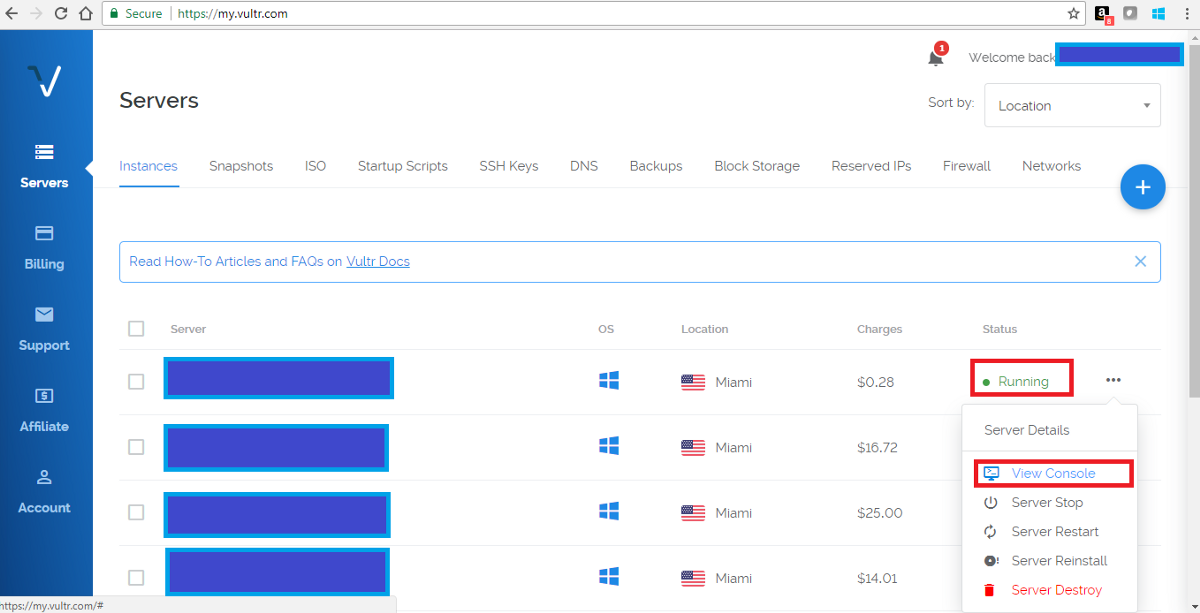Image resolution: width=1200 pixels, height=613 pixels.
Task: Open the Vultr Docs link
Action: [x=378, y=261]
